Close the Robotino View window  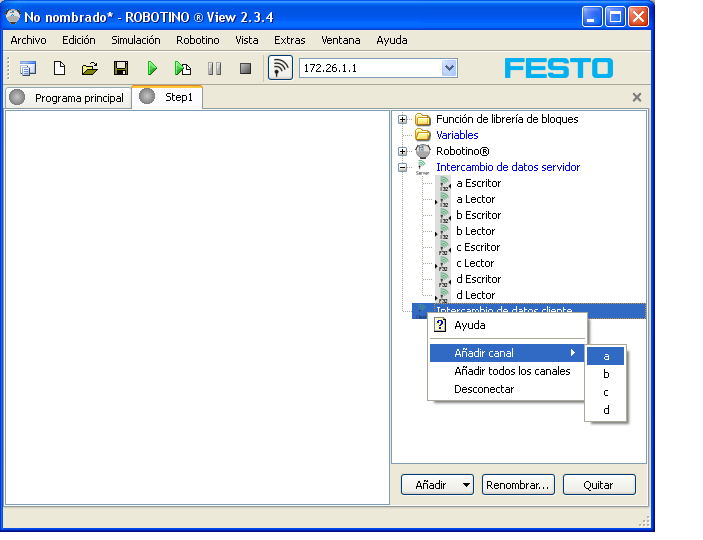[638, 17]
